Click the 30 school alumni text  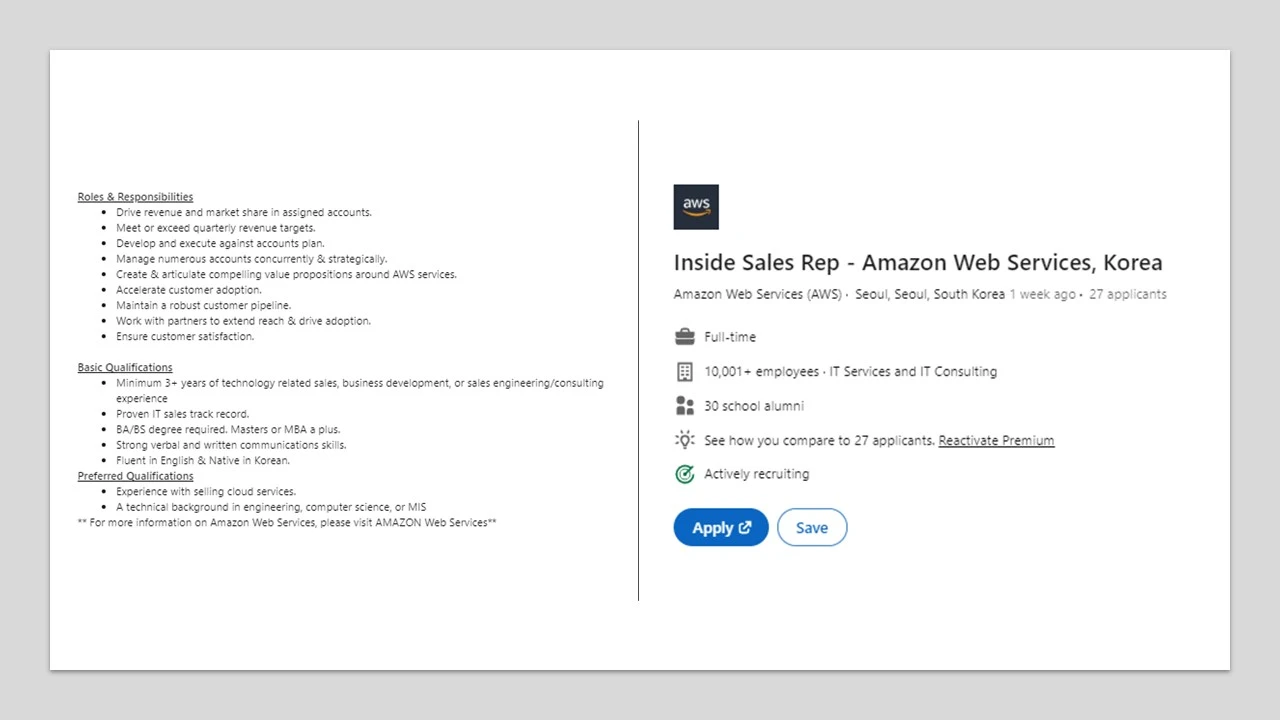click(x=754, y=406)
